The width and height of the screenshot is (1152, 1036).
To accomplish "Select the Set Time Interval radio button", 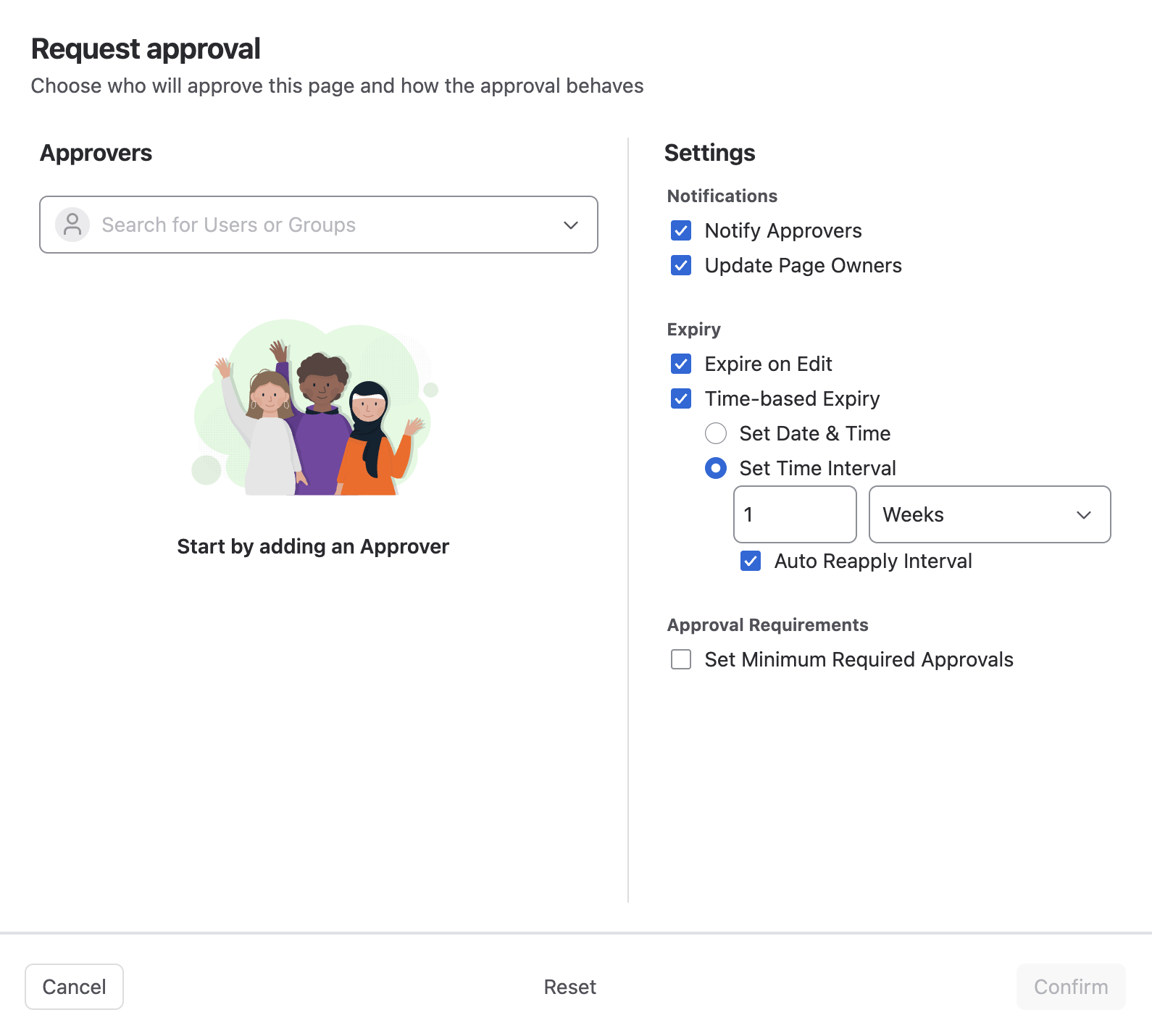I will [716, 468].
